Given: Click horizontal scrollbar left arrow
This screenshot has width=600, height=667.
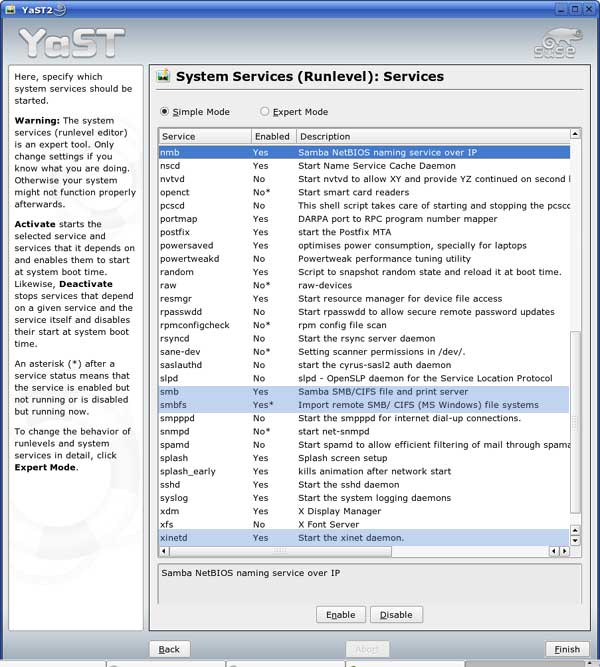Looking at the screenshot, I should (x=164, y=551).
